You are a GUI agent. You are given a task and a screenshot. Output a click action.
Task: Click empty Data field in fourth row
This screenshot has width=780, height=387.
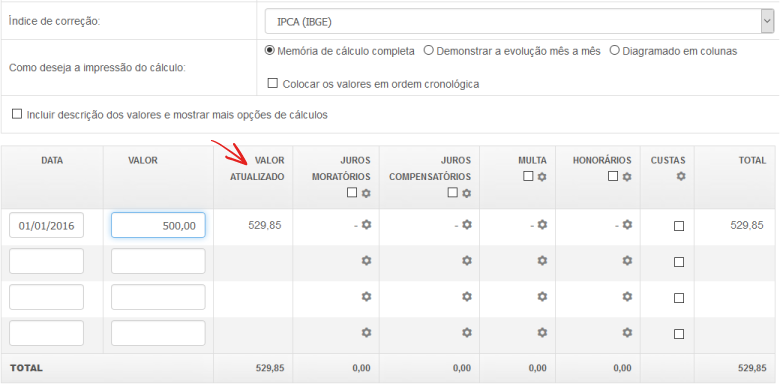point(46,333)
